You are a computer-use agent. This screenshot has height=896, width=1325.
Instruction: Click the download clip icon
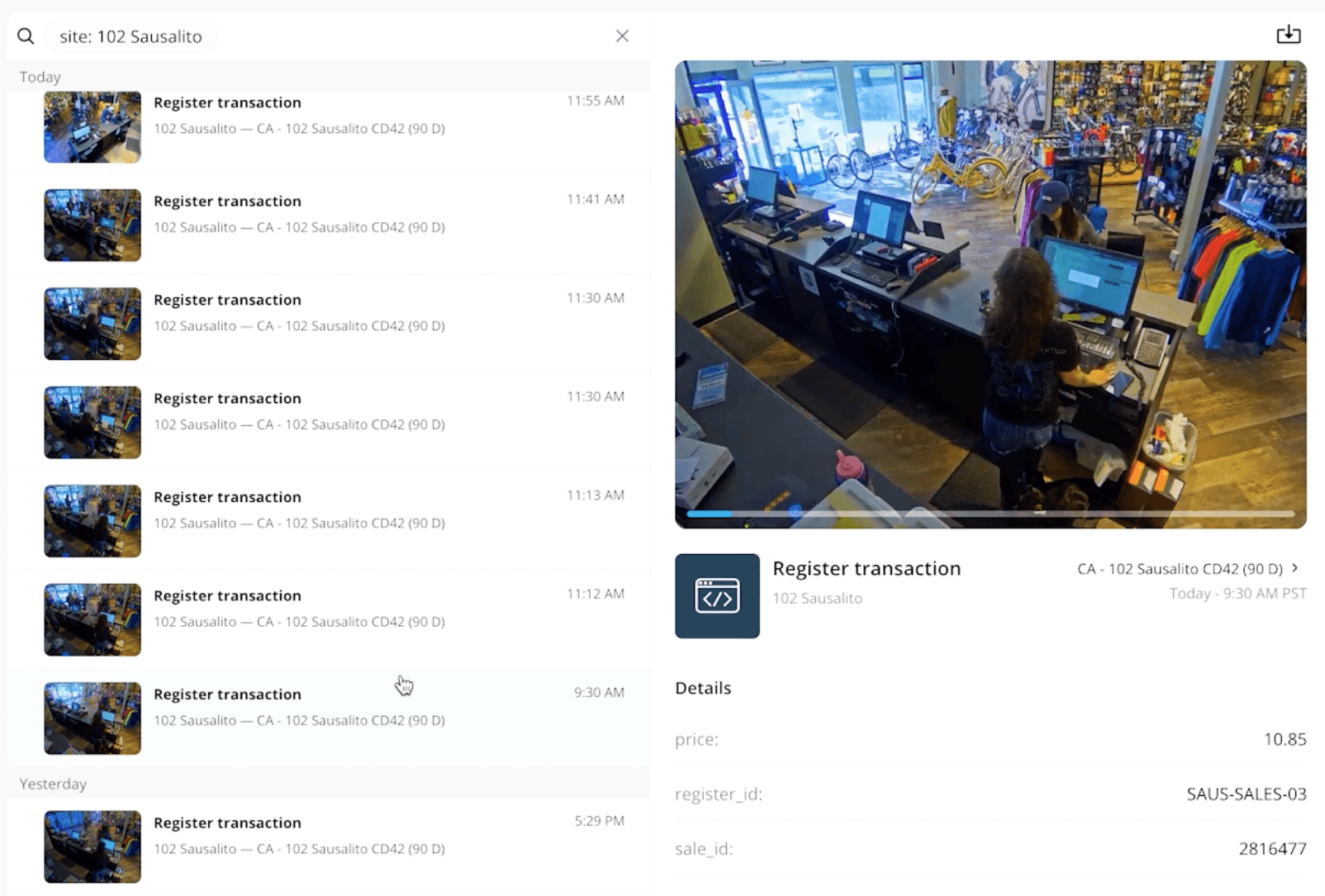click(1288, 35)
